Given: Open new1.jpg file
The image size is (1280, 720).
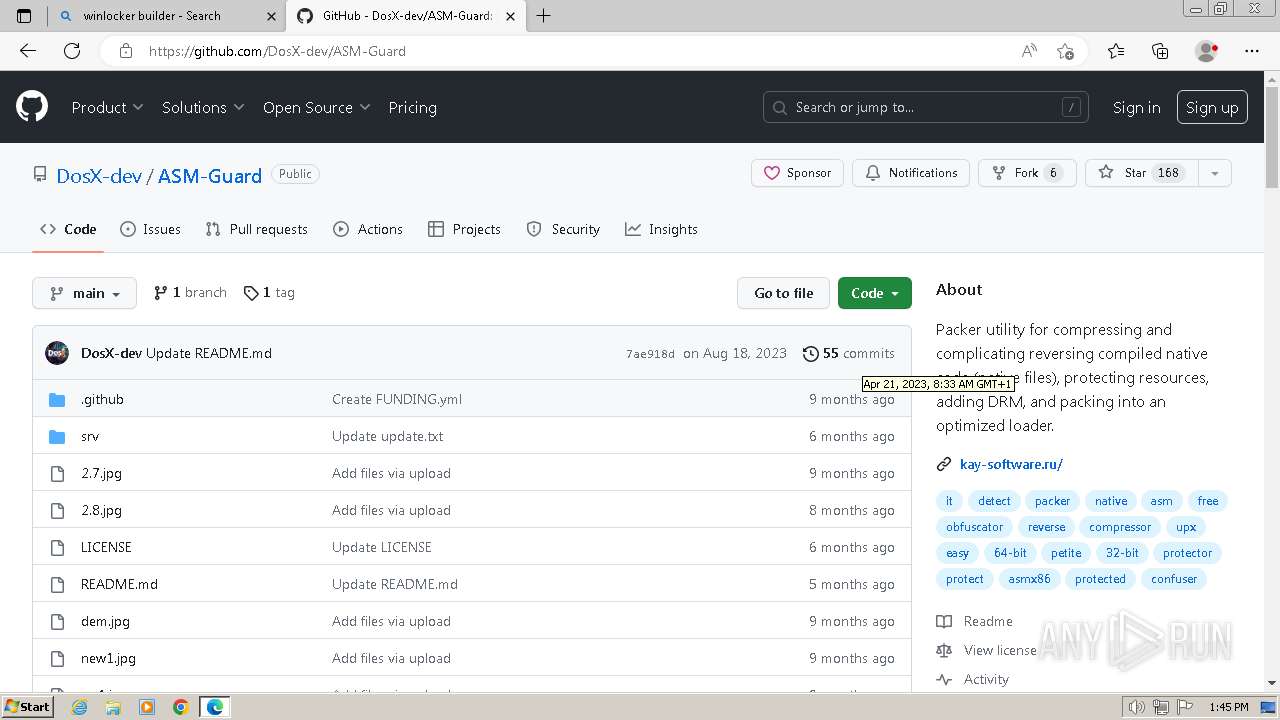Looking at the screenshot, I should pyautogui.click(x=108, y=658).
